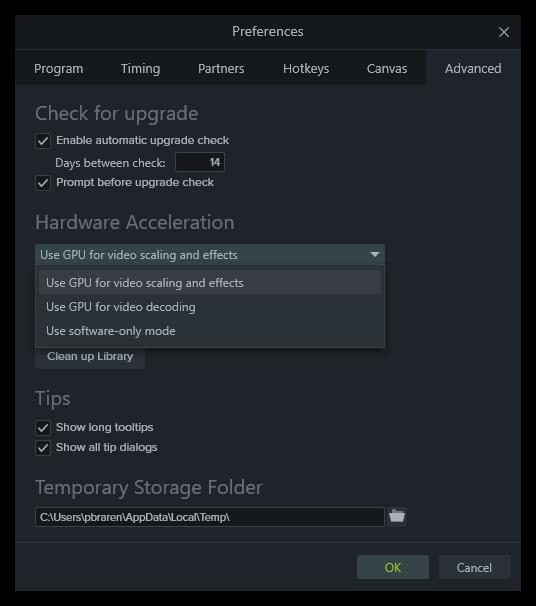
Task: Go to the Partners tab
Action: (x=221, y=68)
